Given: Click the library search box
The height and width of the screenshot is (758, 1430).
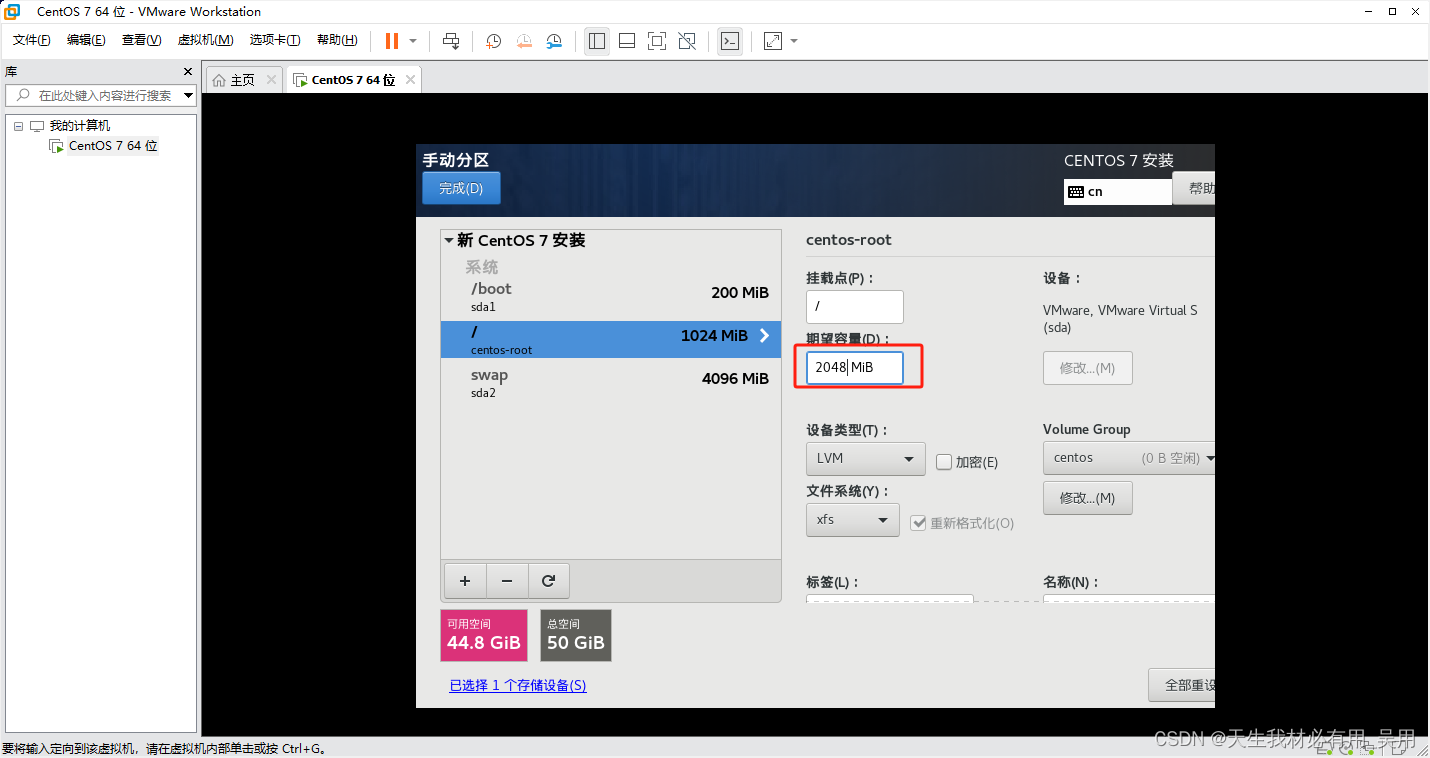Looking at the screenshot, I should (94, 95).
